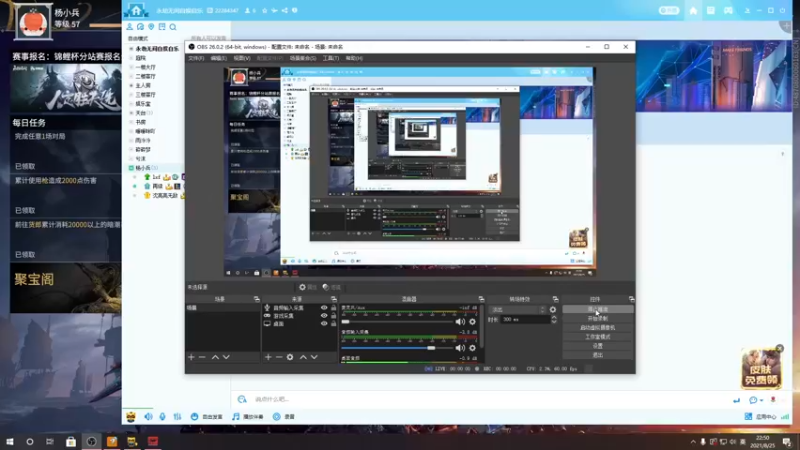Expand the top root channel in the channel tree
Screen dimensions: 800x450
[131, 48]
